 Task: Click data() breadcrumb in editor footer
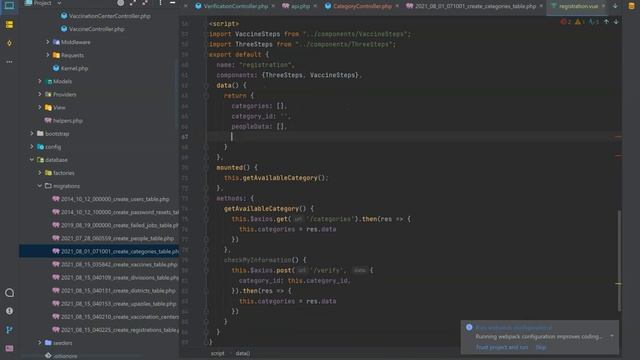coord(242,353)
